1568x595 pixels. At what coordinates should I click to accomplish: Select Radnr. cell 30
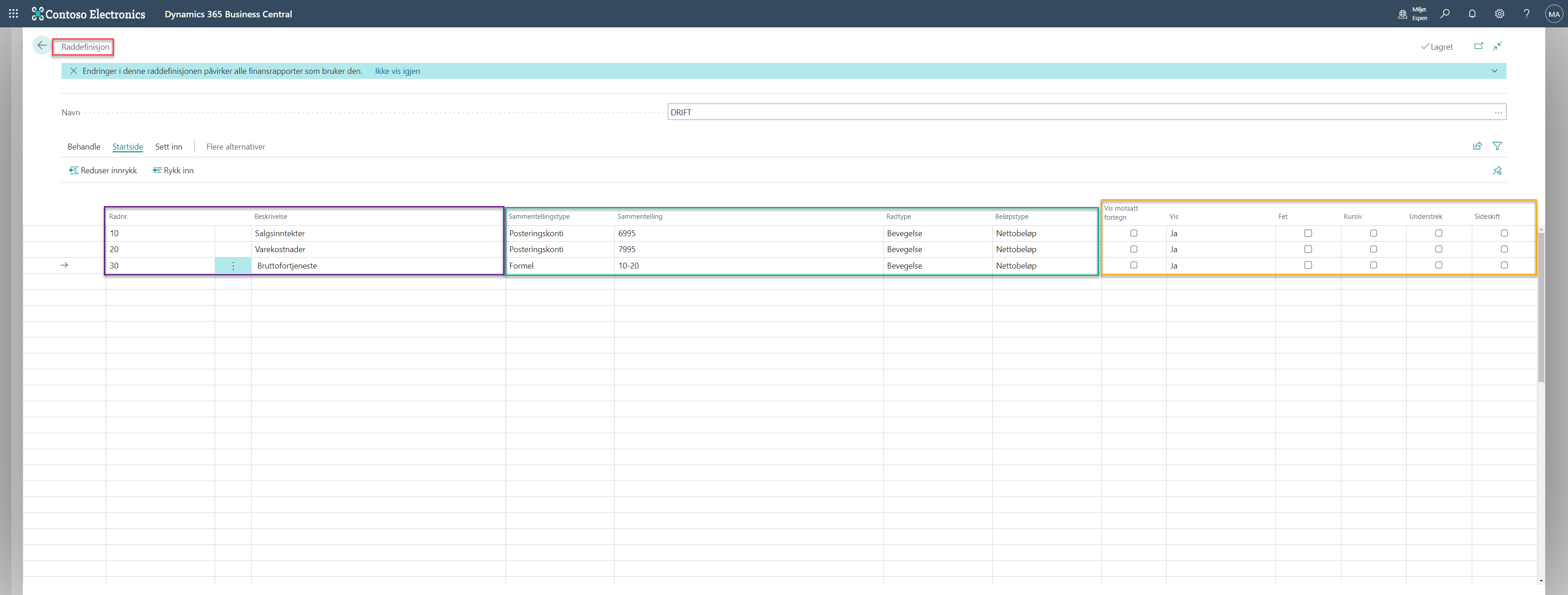pos(160,265)
